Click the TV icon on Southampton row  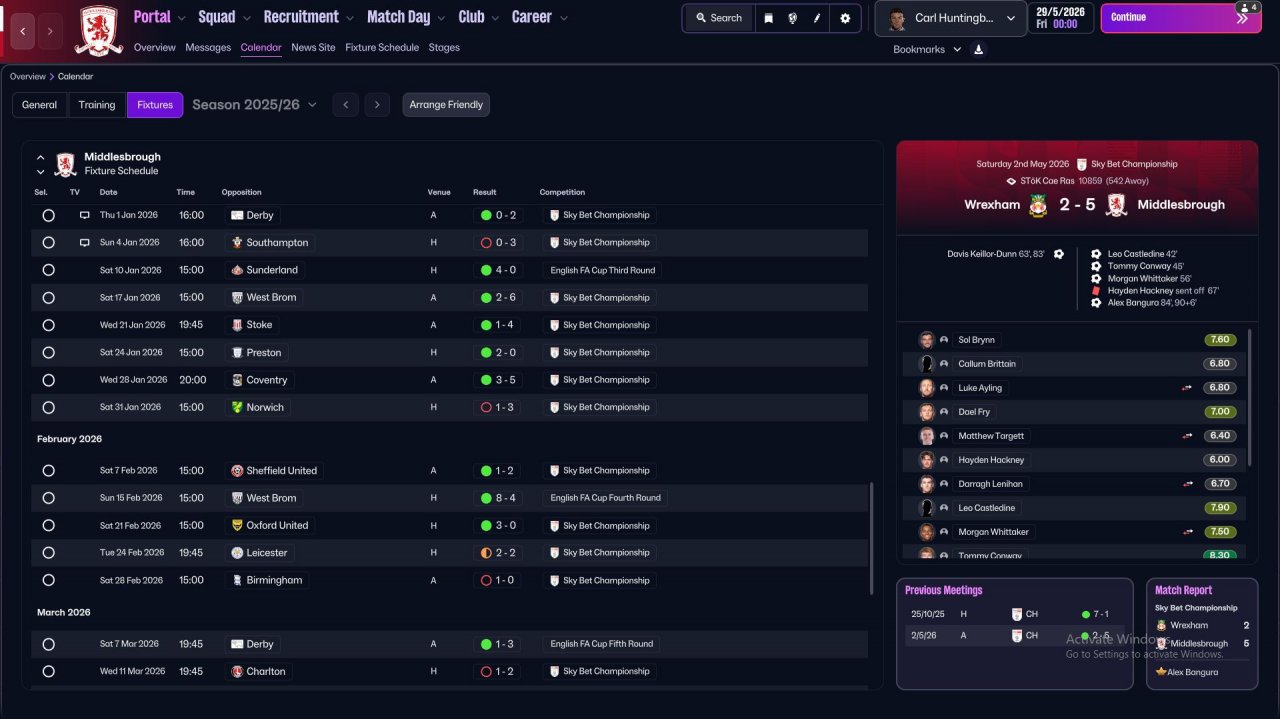tap(85, 242)
